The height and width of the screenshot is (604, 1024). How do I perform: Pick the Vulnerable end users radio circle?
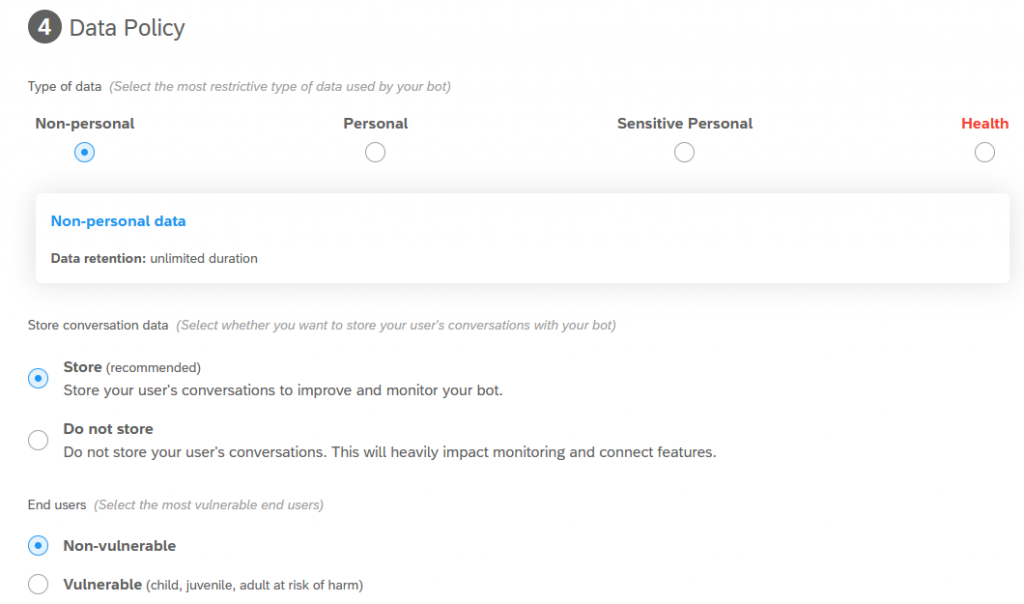click(38, 584)
